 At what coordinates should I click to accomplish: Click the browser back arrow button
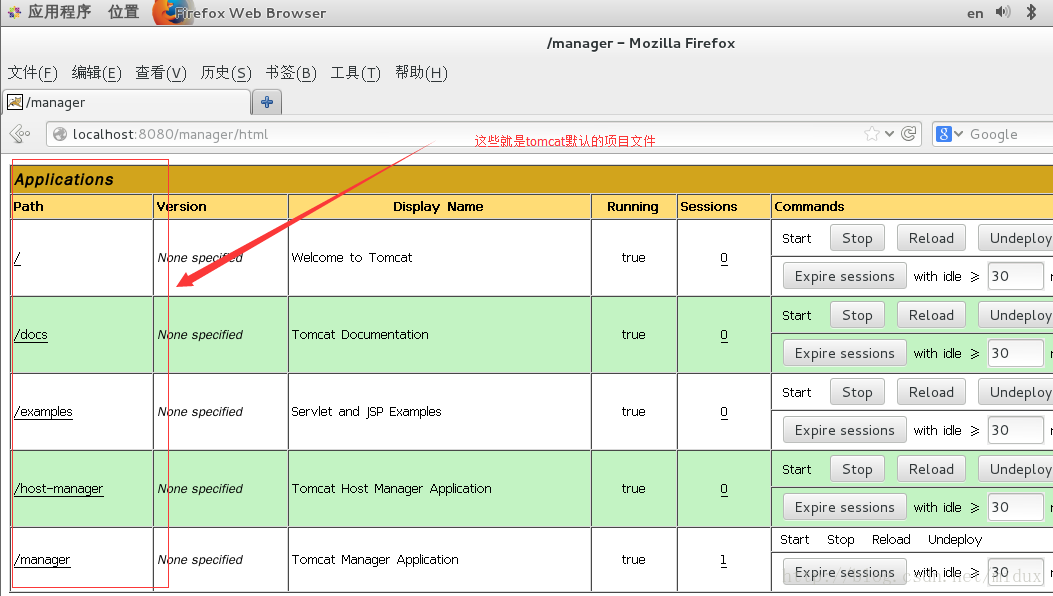[18, 134]
